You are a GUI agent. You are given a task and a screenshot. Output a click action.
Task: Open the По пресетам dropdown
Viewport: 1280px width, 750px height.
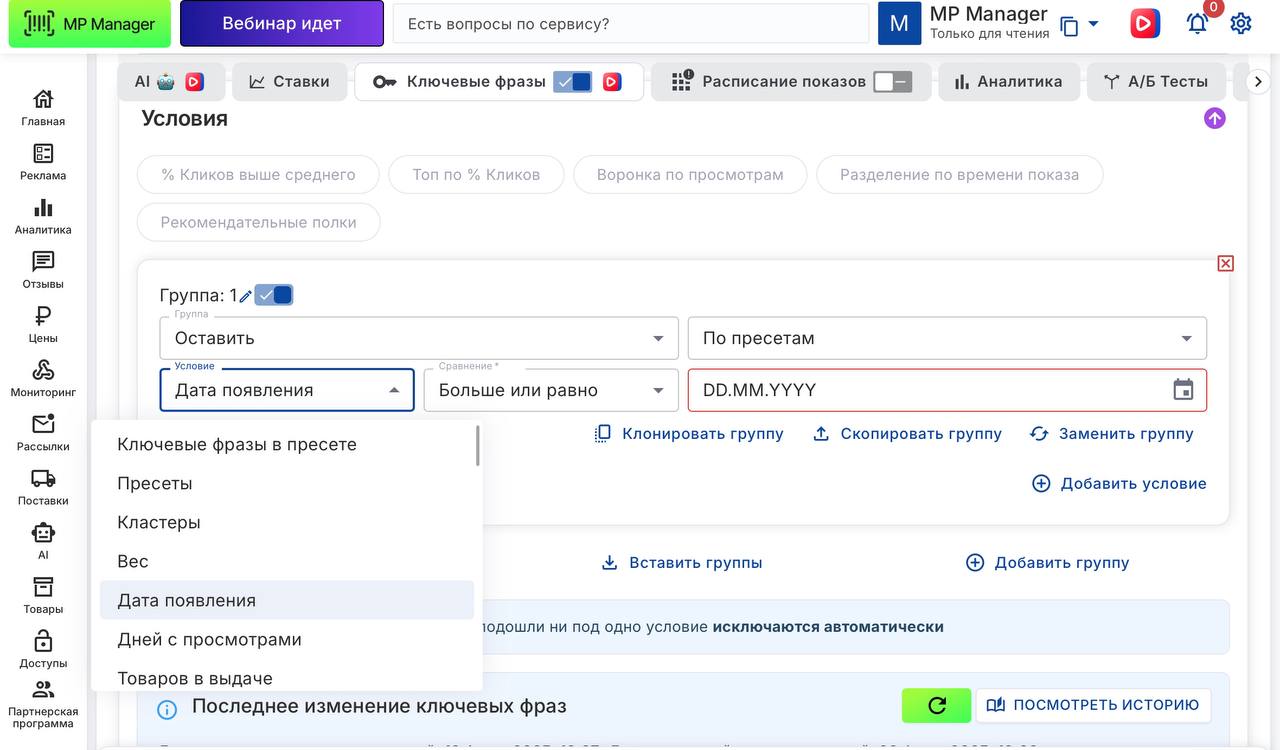coord(946,338)
